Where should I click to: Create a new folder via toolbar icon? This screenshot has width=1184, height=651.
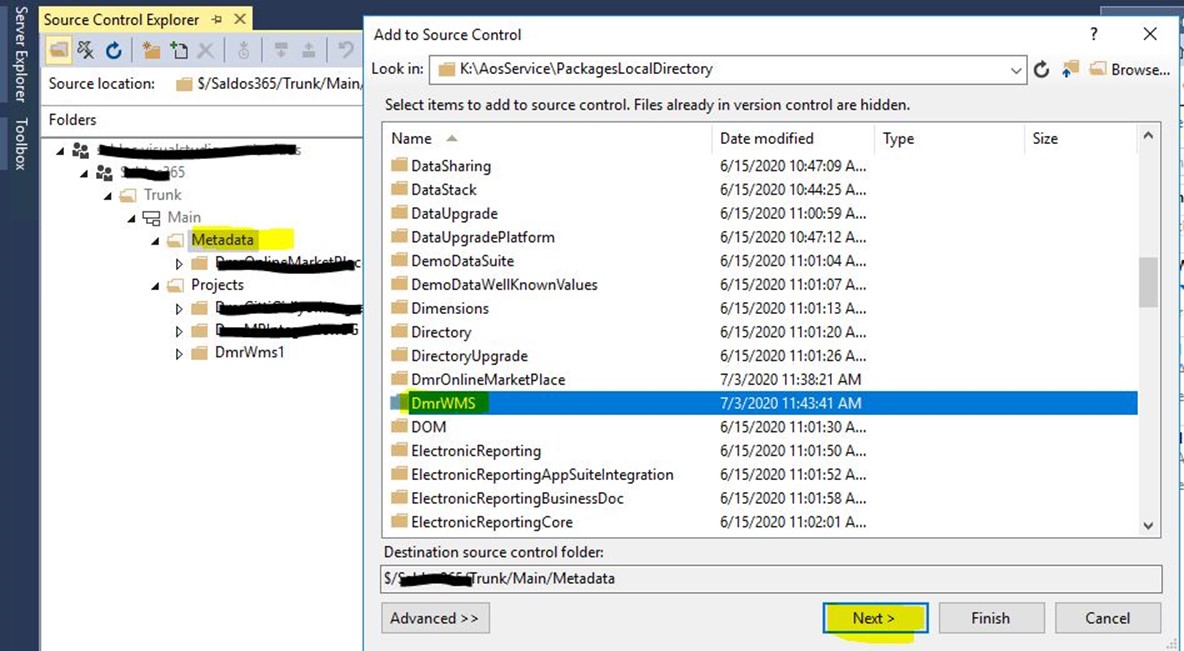151,51
